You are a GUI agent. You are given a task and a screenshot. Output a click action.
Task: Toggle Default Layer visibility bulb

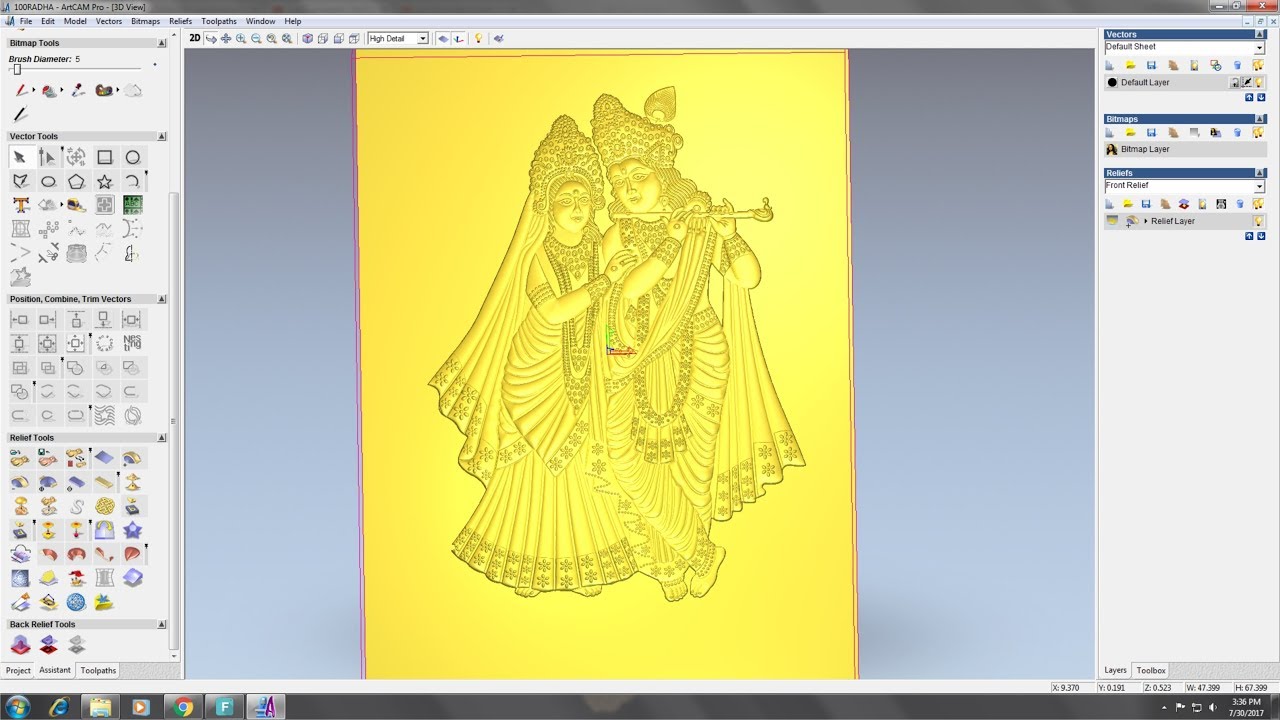coord(1259,82)
